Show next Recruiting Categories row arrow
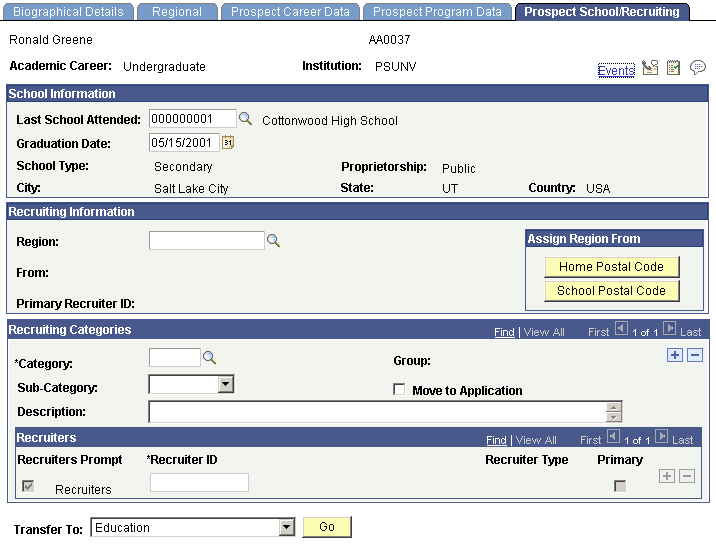 coord(669,328)
